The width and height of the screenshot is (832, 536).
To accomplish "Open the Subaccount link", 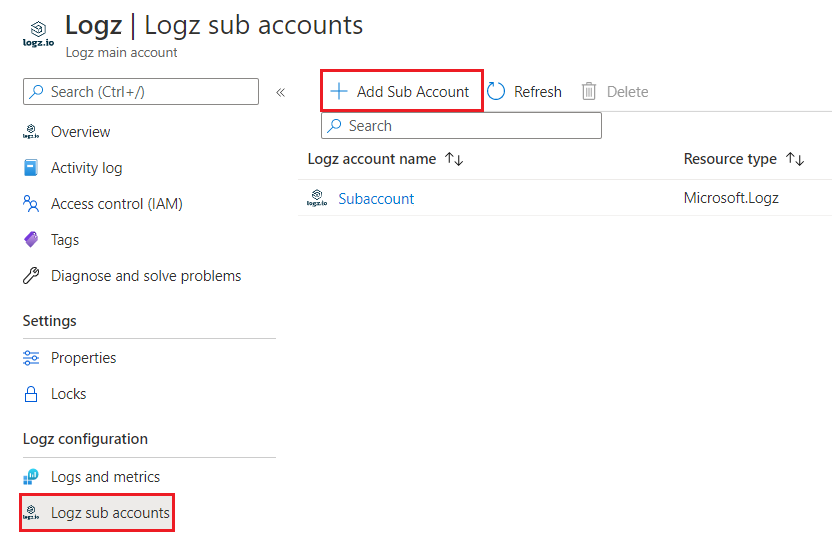I will pyautogui.click(x=376, y=198).
